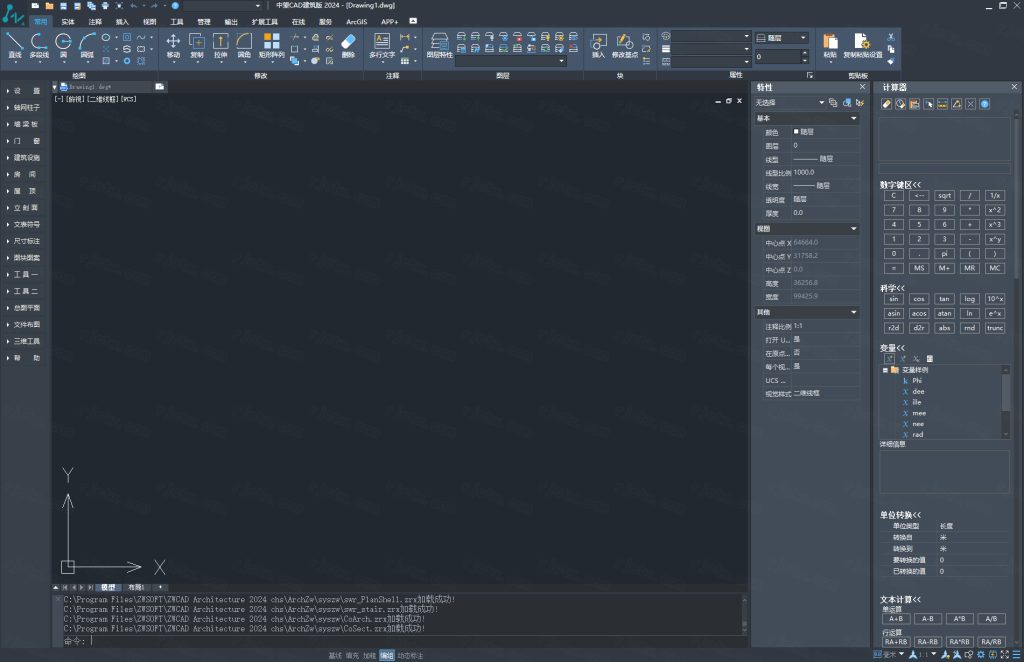Select the Copy (复制) tool
Image resolution: width=1024 pixels, height=662 pixels.
click(197, 41)
